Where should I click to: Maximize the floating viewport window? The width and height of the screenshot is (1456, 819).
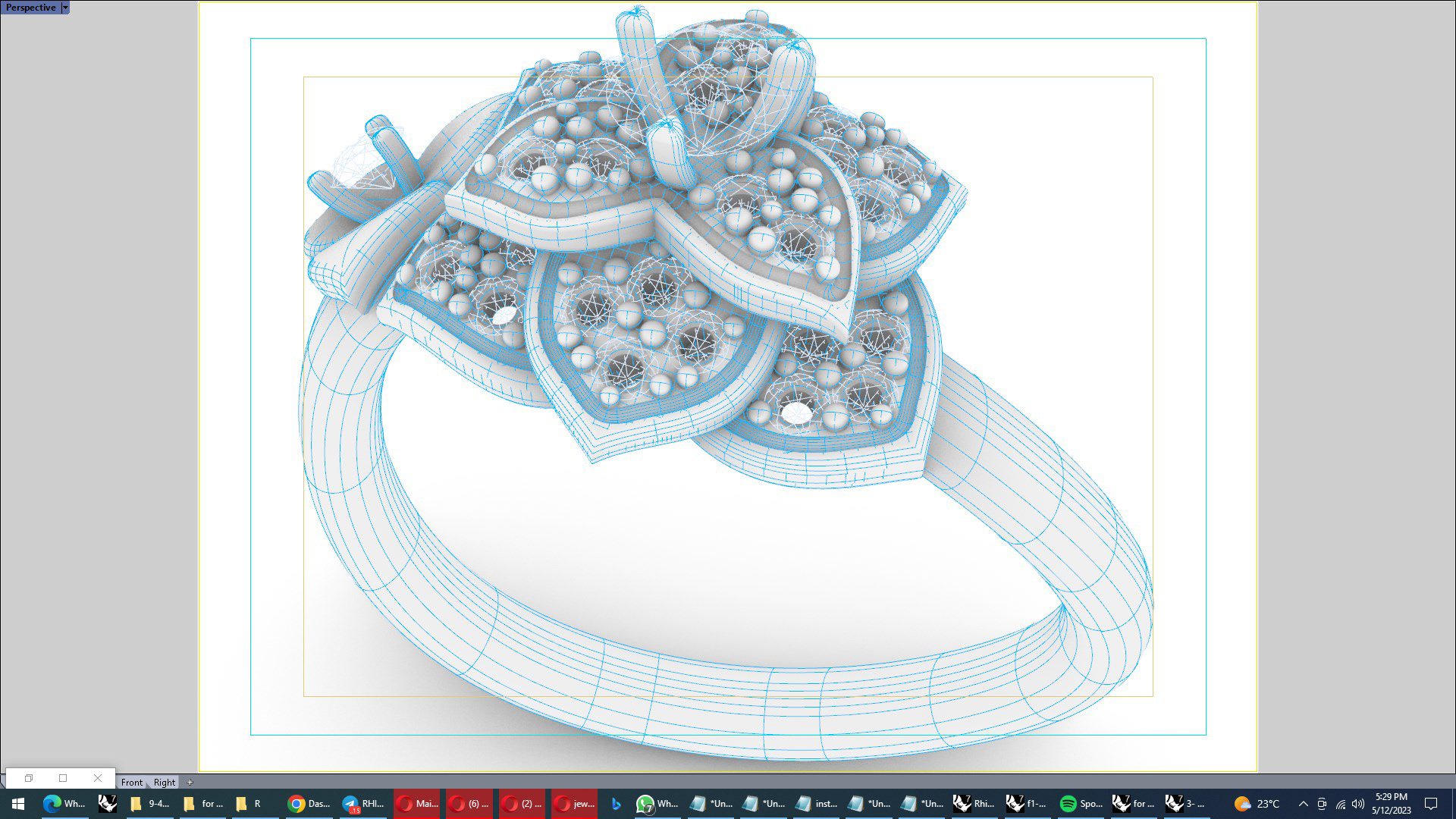click(63, 778)
